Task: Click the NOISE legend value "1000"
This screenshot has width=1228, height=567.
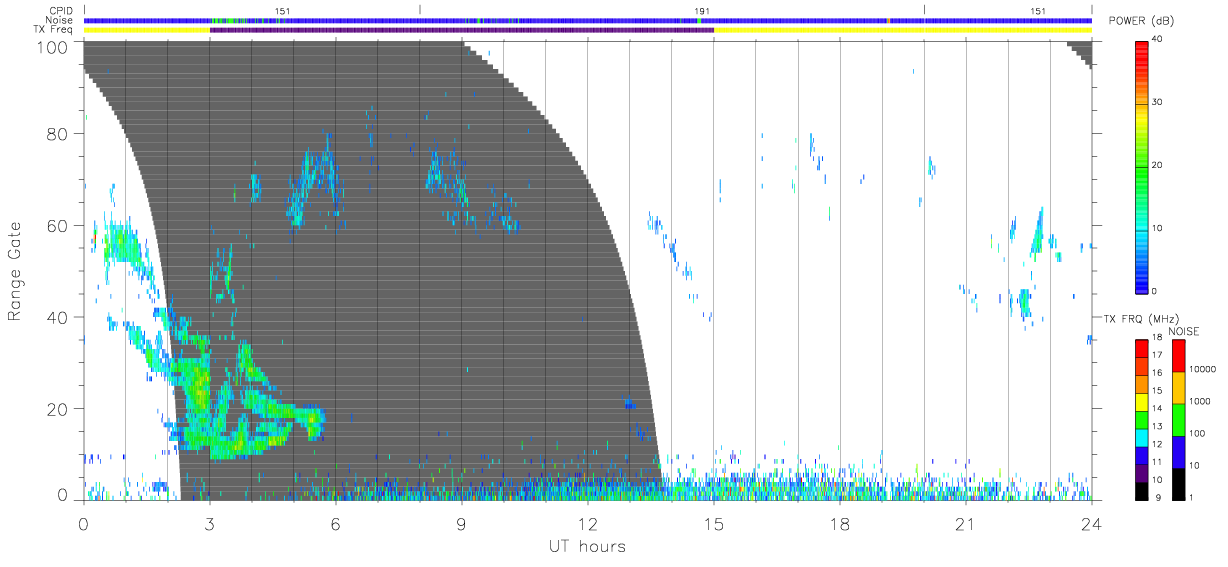Action: tap(1200, 401)
